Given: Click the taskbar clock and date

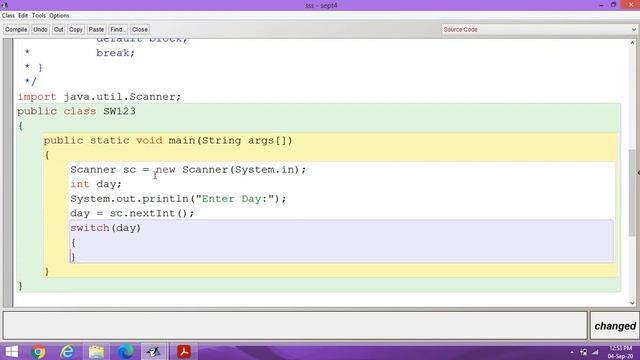Looking at the screenshot, I should point(620,352).
